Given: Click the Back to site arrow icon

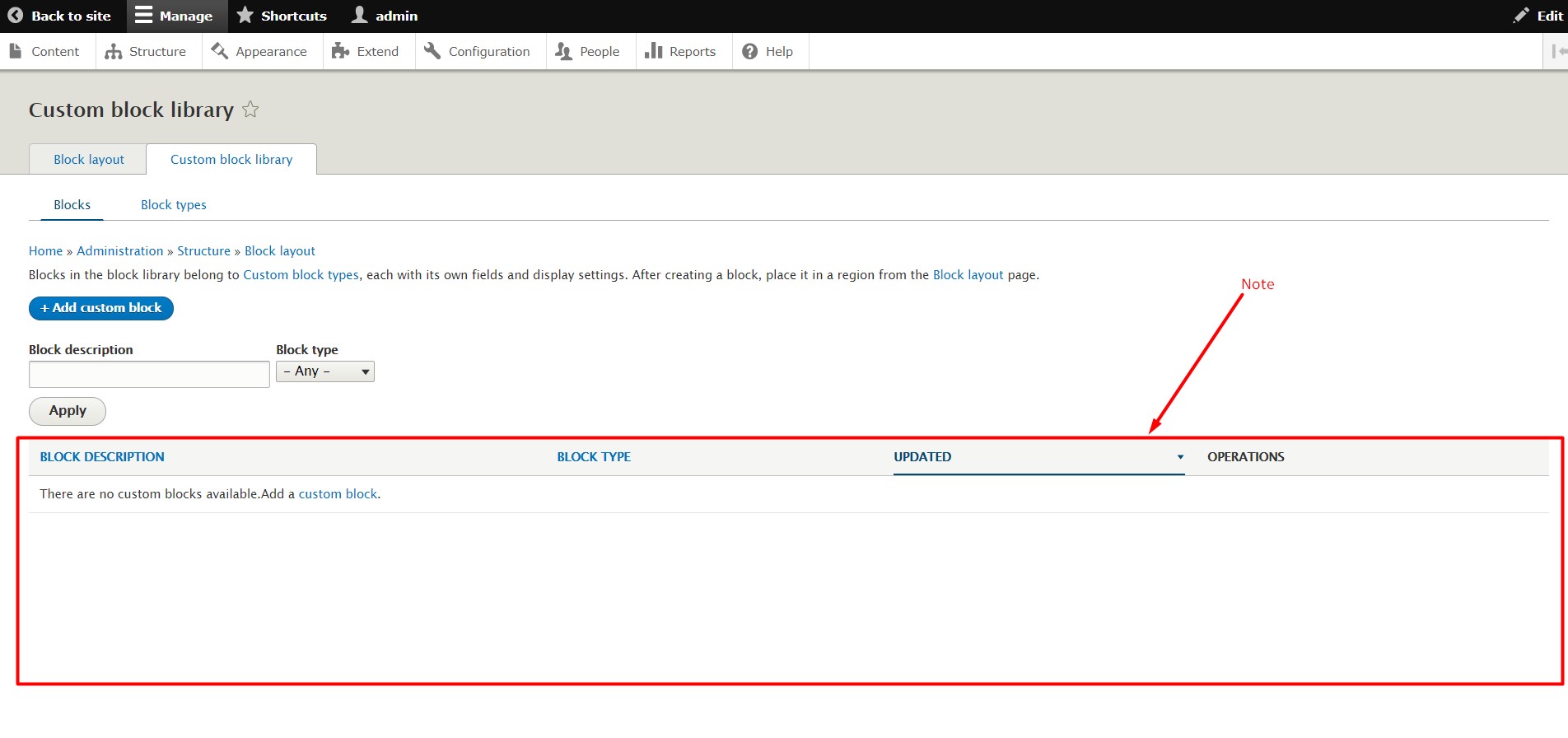Looking at the screenshot, I should pyautogui.click(x=15, y=16).
